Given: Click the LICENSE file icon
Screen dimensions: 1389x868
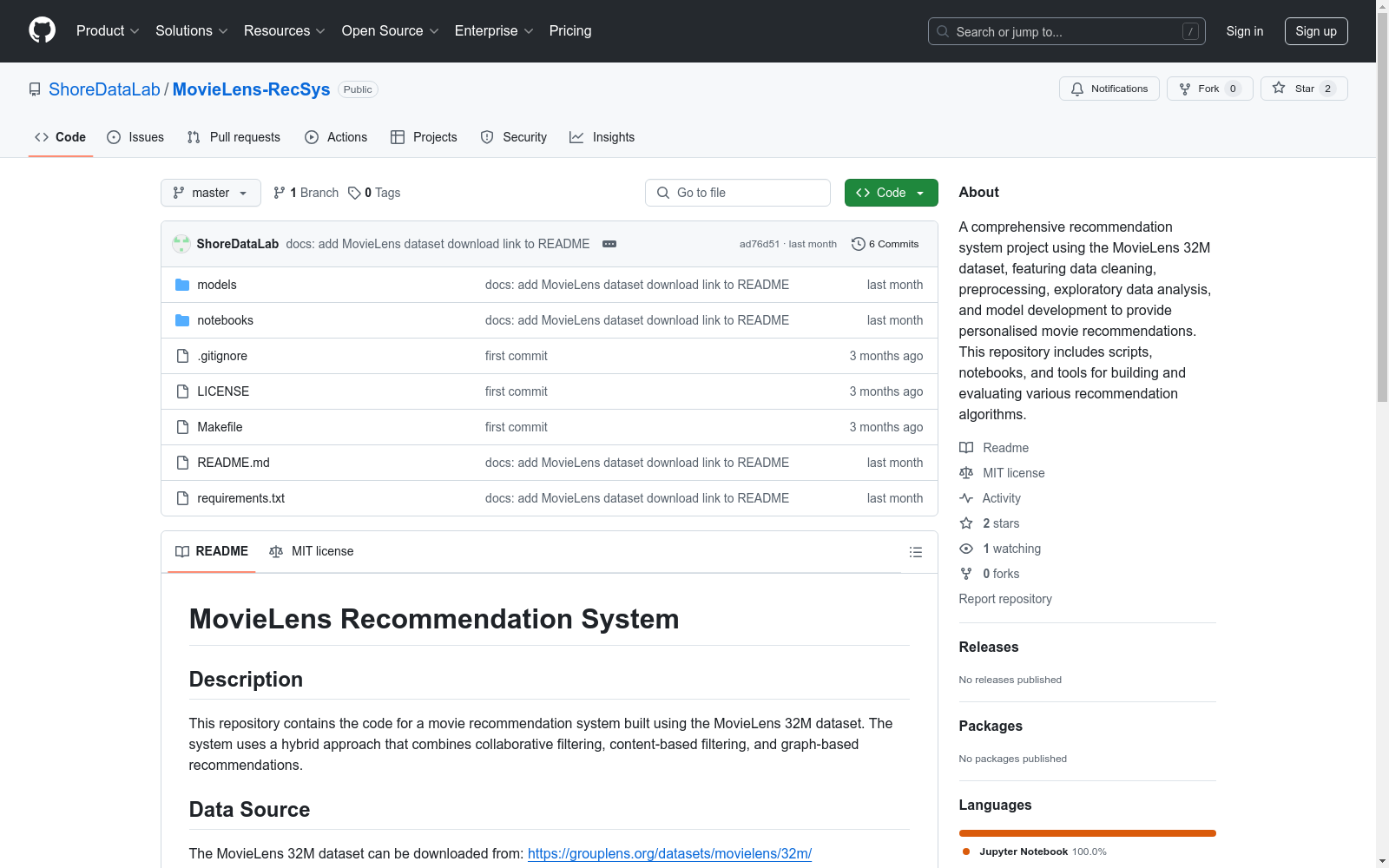Looking at the screenshot, I should (x=182, y=391).
